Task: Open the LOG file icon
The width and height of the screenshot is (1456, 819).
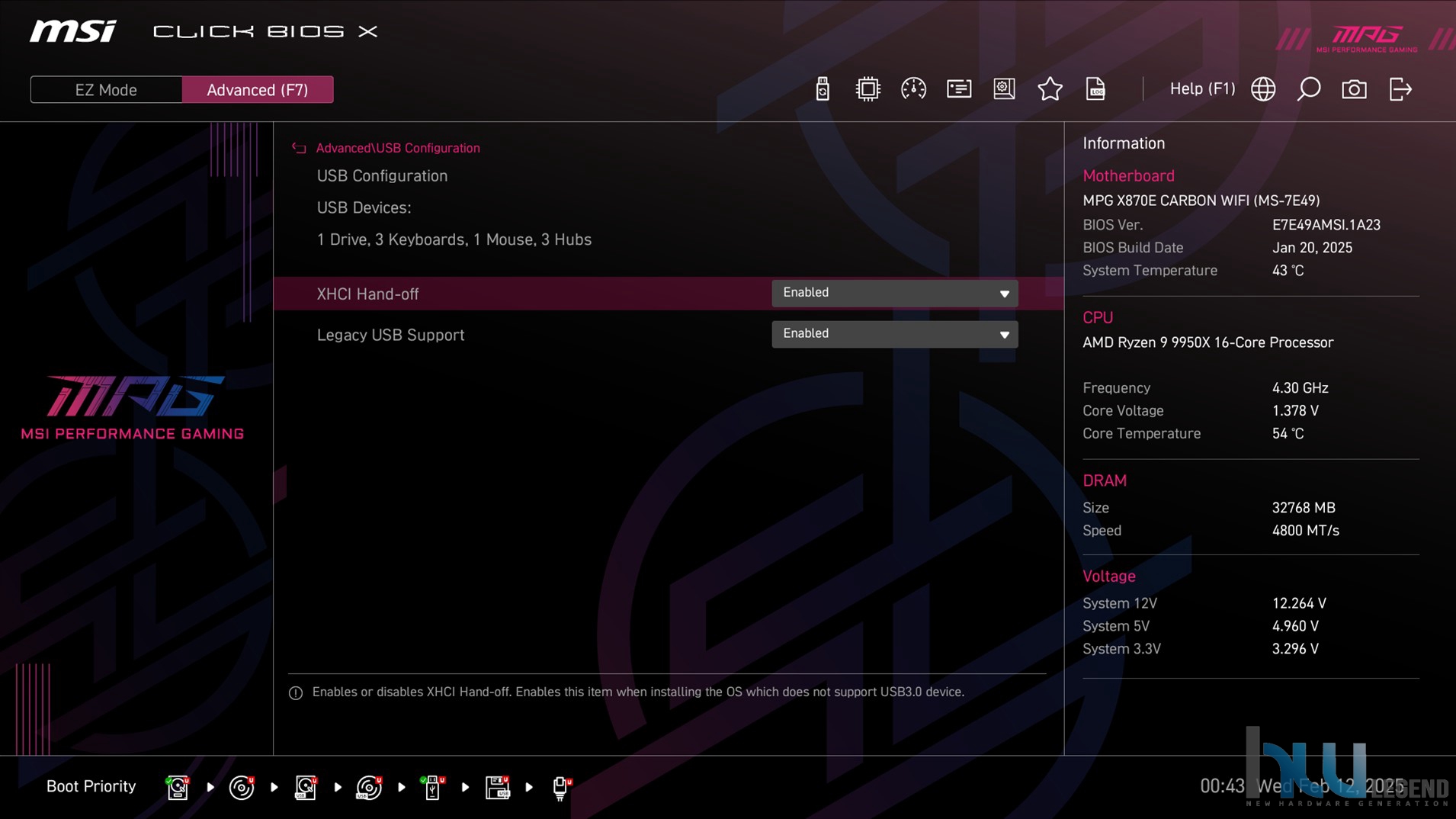Action: click(x=1095, y=89)
